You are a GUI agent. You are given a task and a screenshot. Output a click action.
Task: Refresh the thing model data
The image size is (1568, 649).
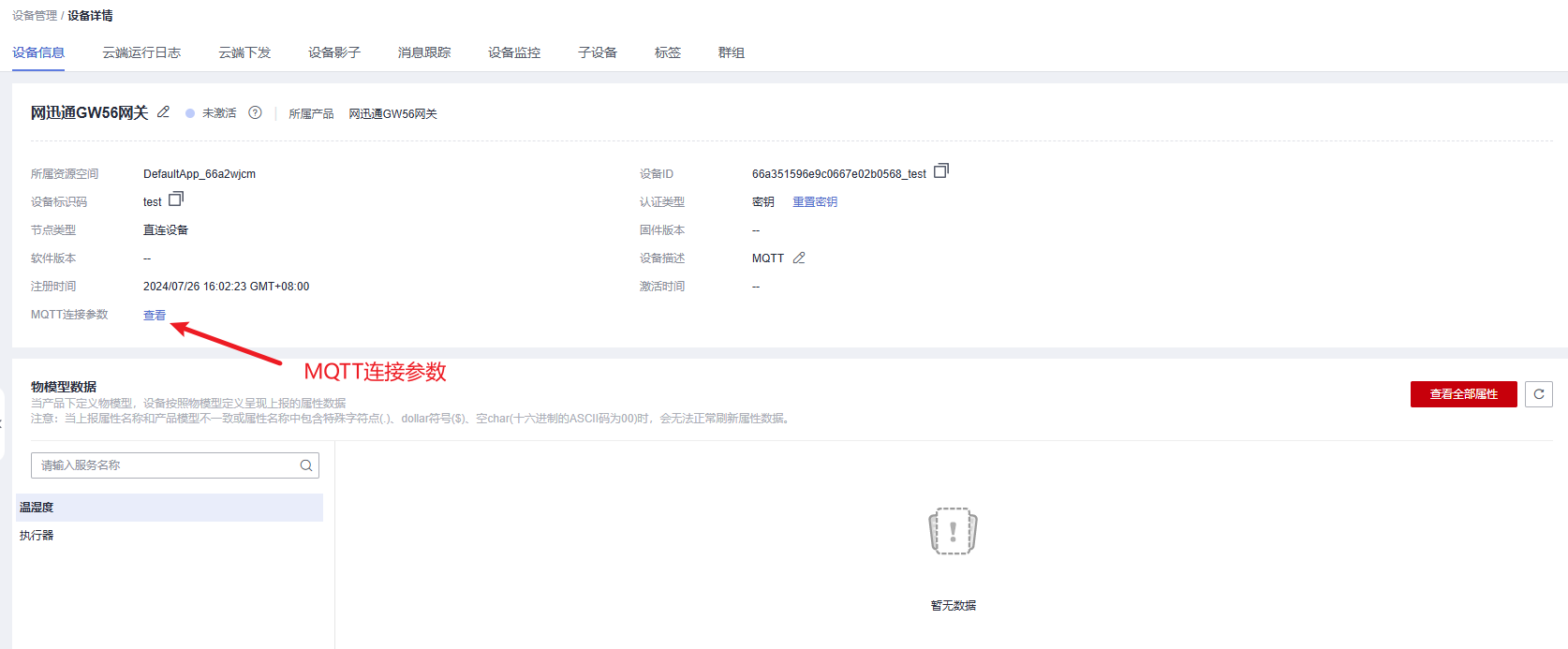1538,394
